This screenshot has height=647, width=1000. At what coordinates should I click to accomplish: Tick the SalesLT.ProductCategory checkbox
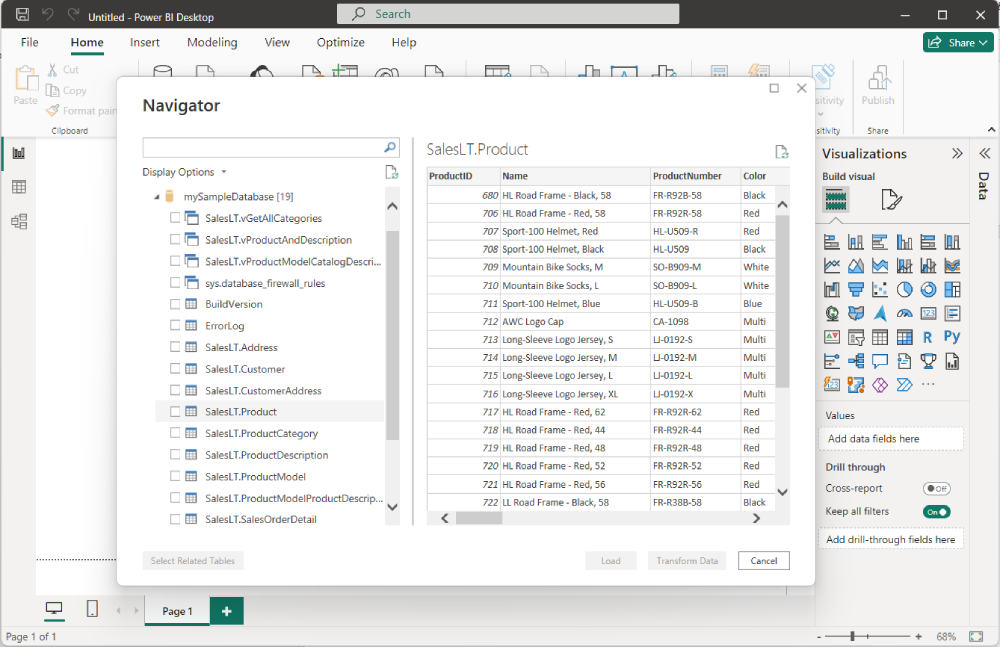pos(175,433)
